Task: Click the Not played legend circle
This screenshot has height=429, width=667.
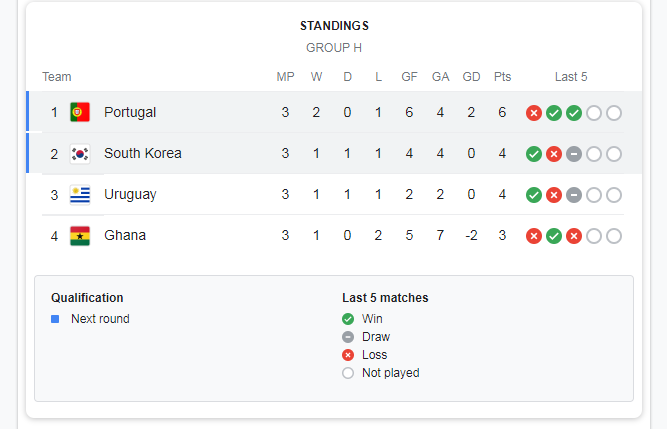Action: [348, 373]
